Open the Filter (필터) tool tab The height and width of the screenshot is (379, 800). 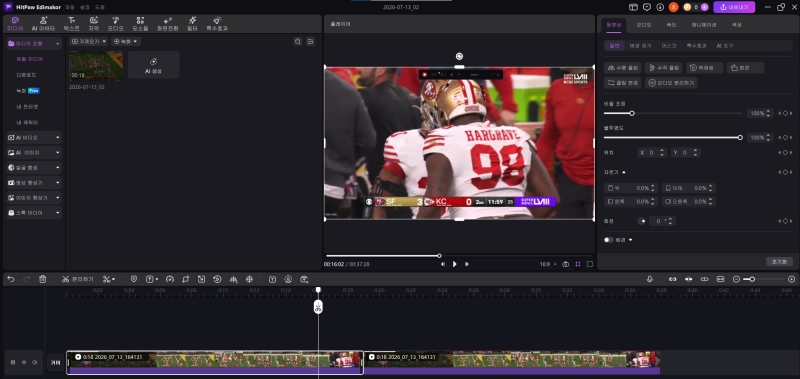point(192,23)
